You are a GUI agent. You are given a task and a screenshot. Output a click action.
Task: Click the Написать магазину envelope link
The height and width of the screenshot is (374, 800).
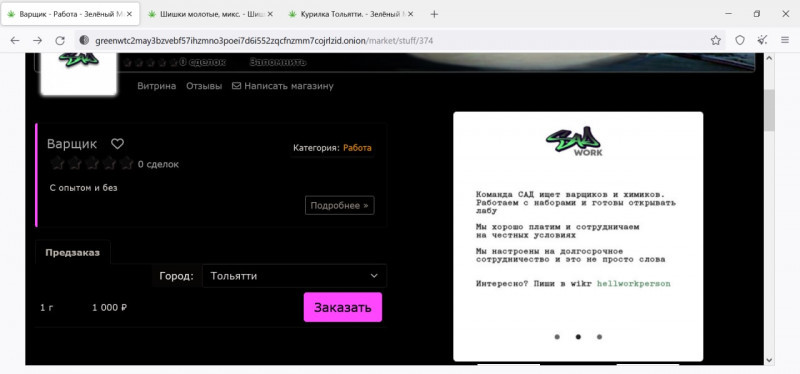[283, 86]
